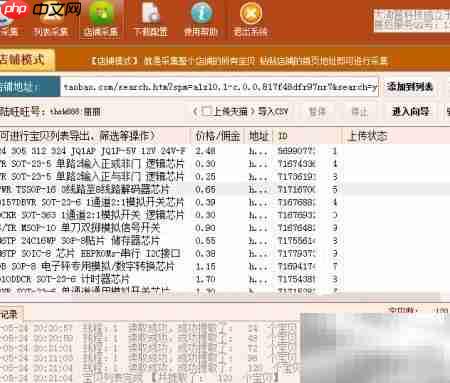The image size is (450, 383).
Task: Select the SOT-23-6 计时器芯片 row
Action: click(x=225, y=279)
